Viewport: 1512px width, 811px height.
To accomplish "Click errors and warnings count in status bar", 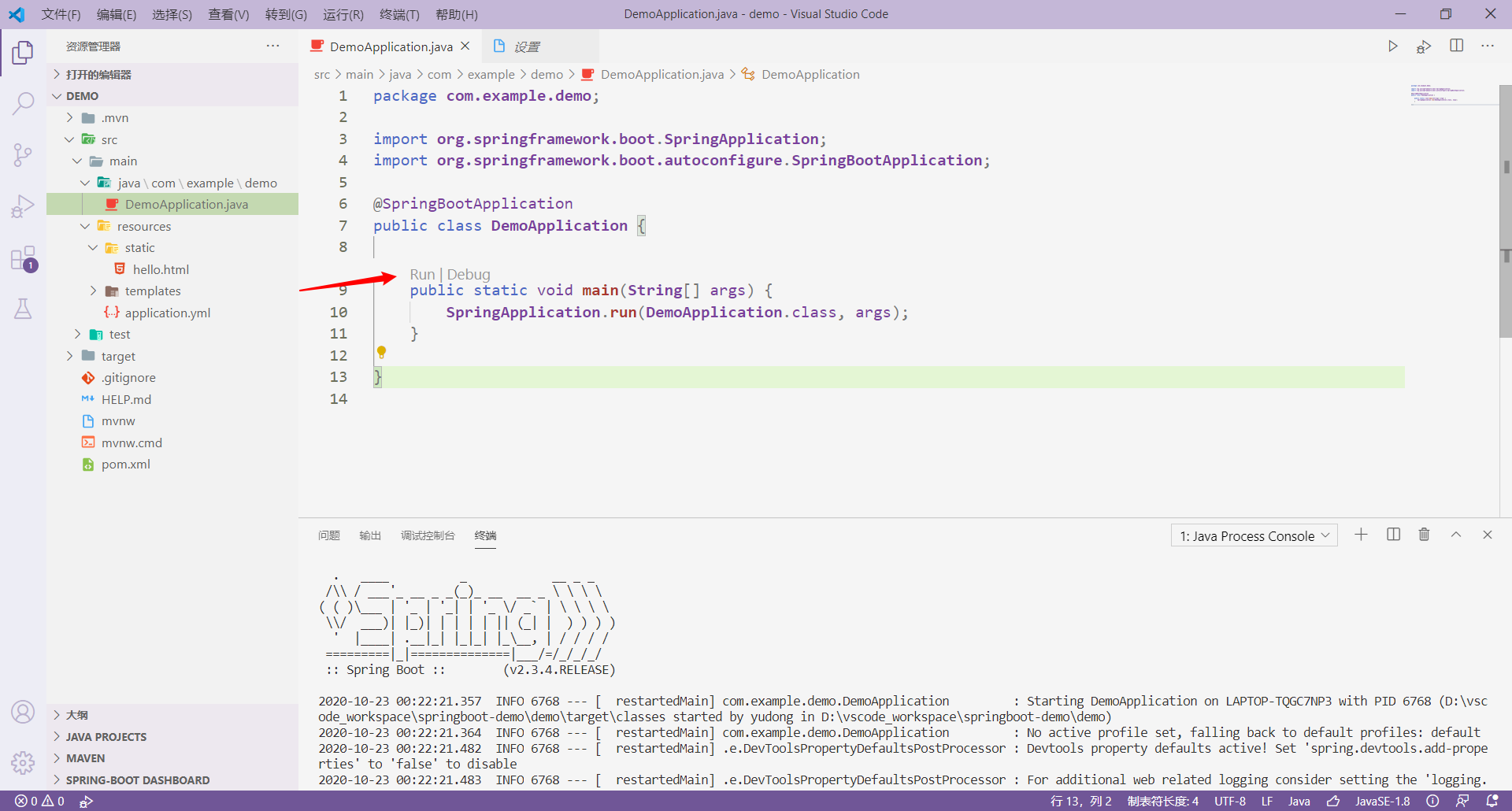I will coord(39,801).
